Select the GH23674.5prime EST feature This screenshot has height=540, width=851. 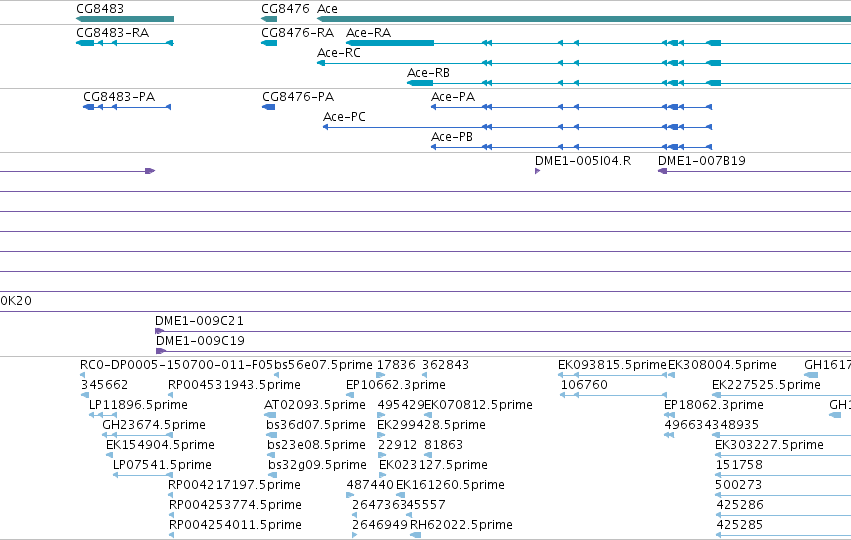click(138, 435)
